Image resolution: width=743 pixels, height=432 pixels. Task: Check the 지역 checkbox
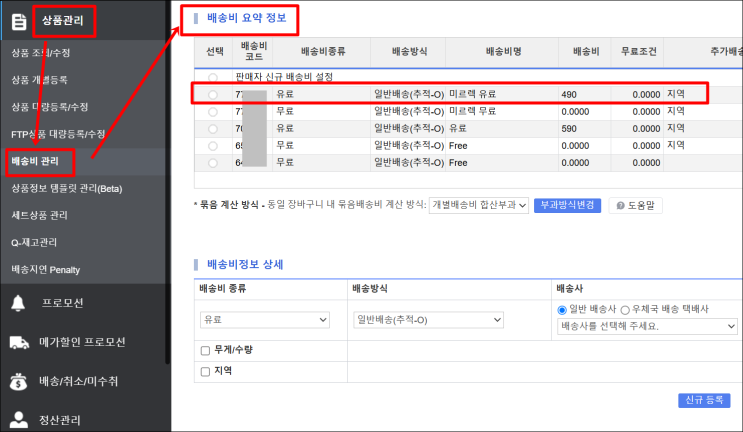(x=205, y=371)
